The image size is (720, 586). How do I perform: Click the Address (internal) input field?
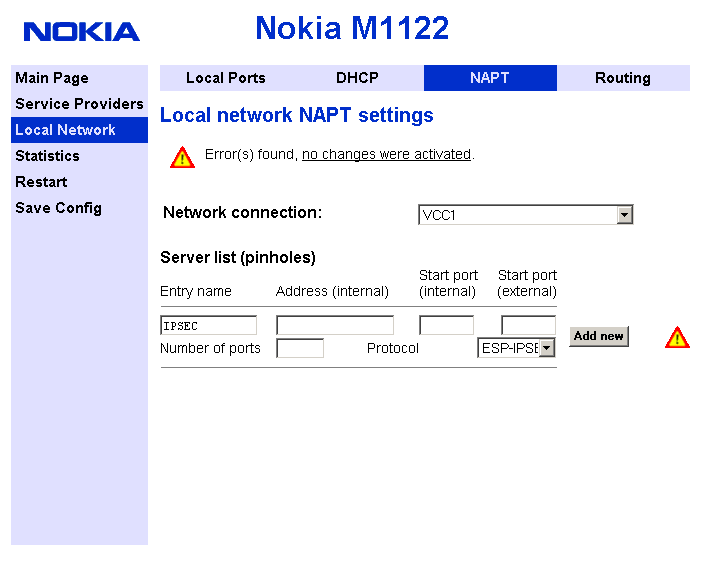coord(335,325)
